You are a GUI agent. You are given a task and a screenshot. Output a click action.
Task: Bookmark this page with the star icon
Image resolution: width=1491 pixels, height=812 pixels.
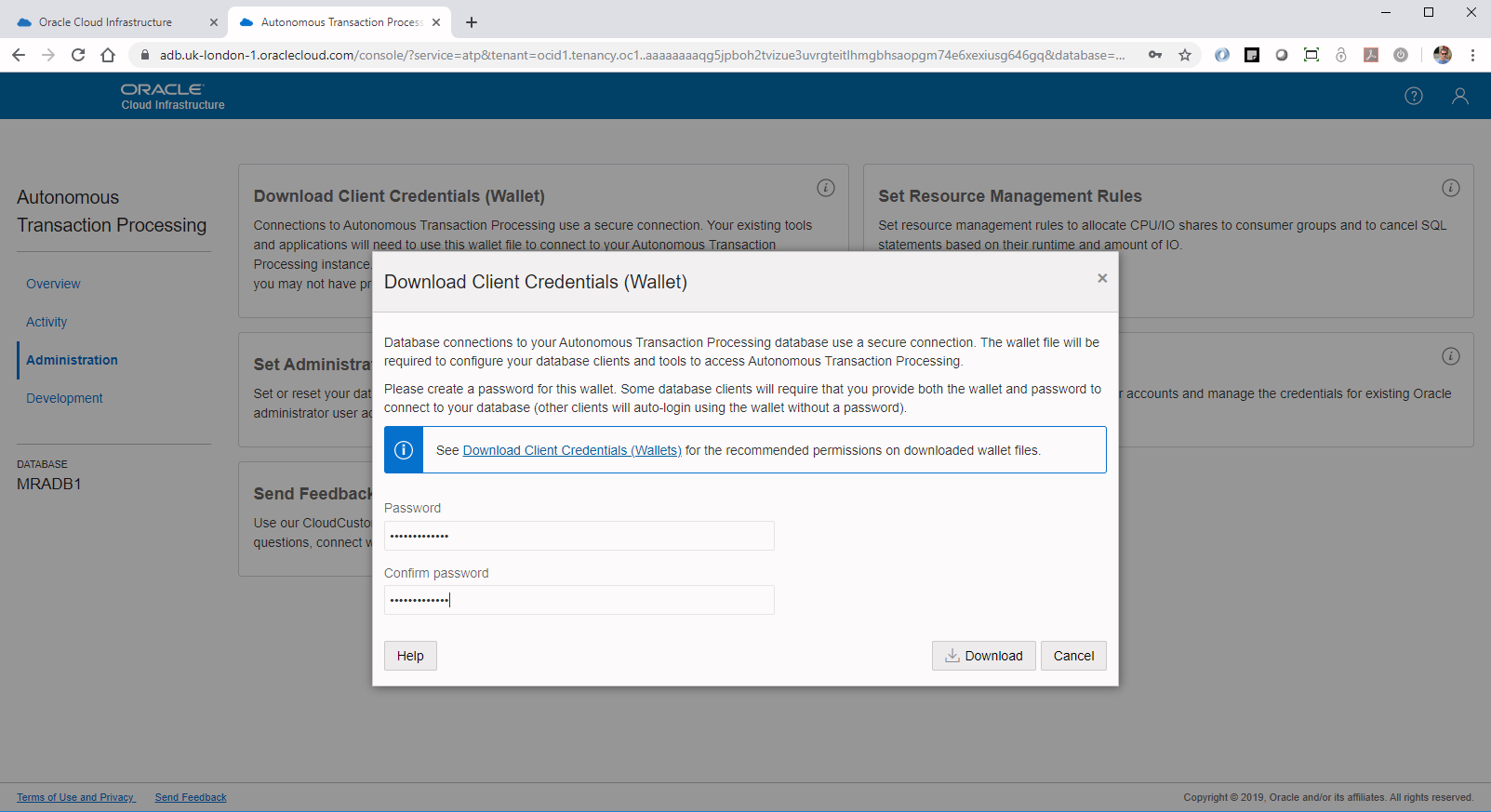(1185, 55)
